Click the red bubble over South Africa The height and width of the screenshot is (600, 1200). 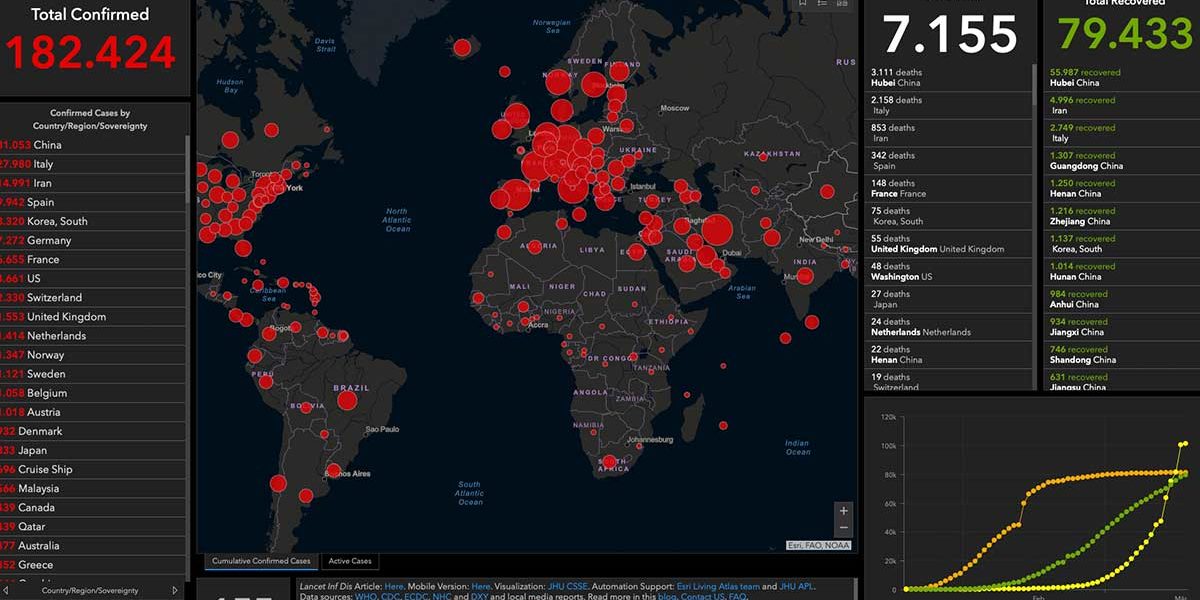[609, 462]
